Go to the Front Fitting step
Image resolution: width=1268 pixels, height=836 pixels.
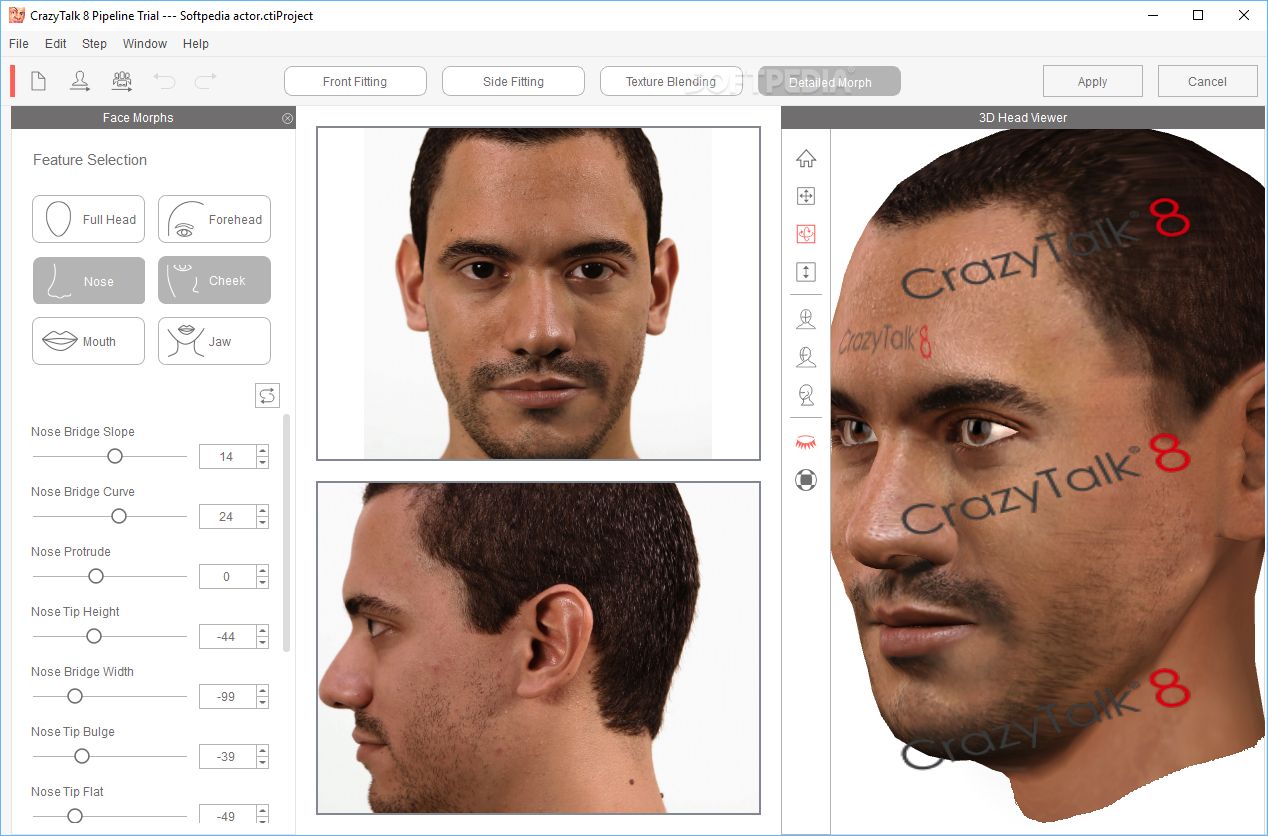(x=355, y=82)
